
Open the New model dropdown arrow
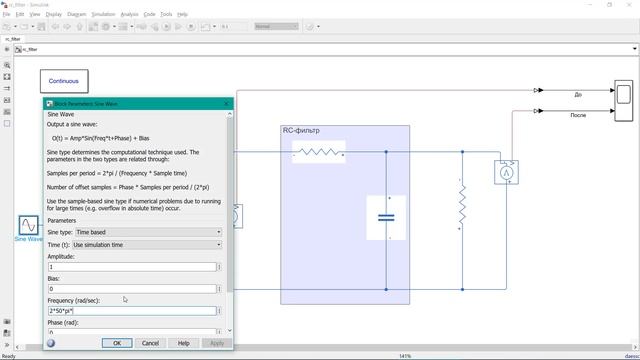(15, 27)
